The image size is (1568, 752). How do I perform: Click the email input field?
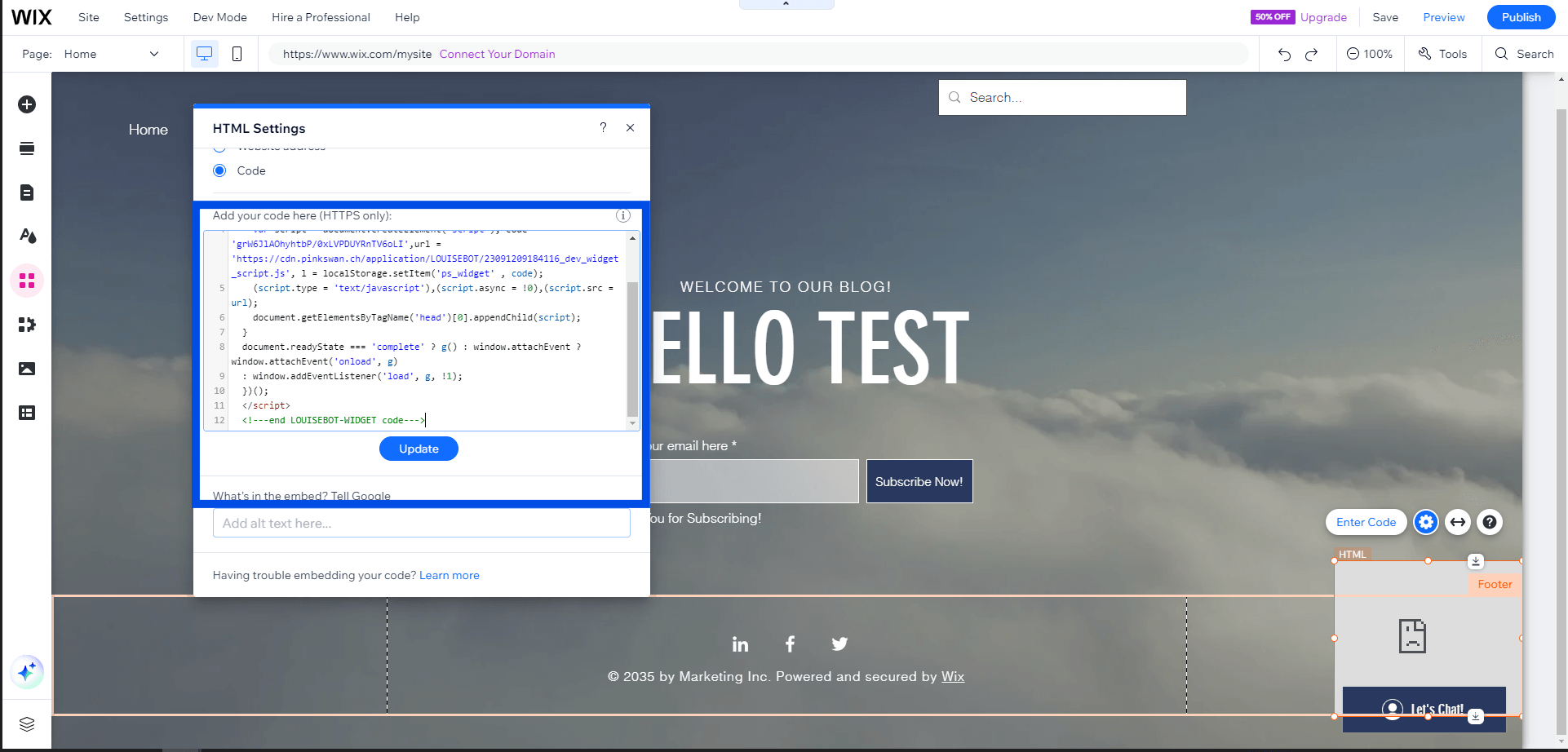point(754,481)
